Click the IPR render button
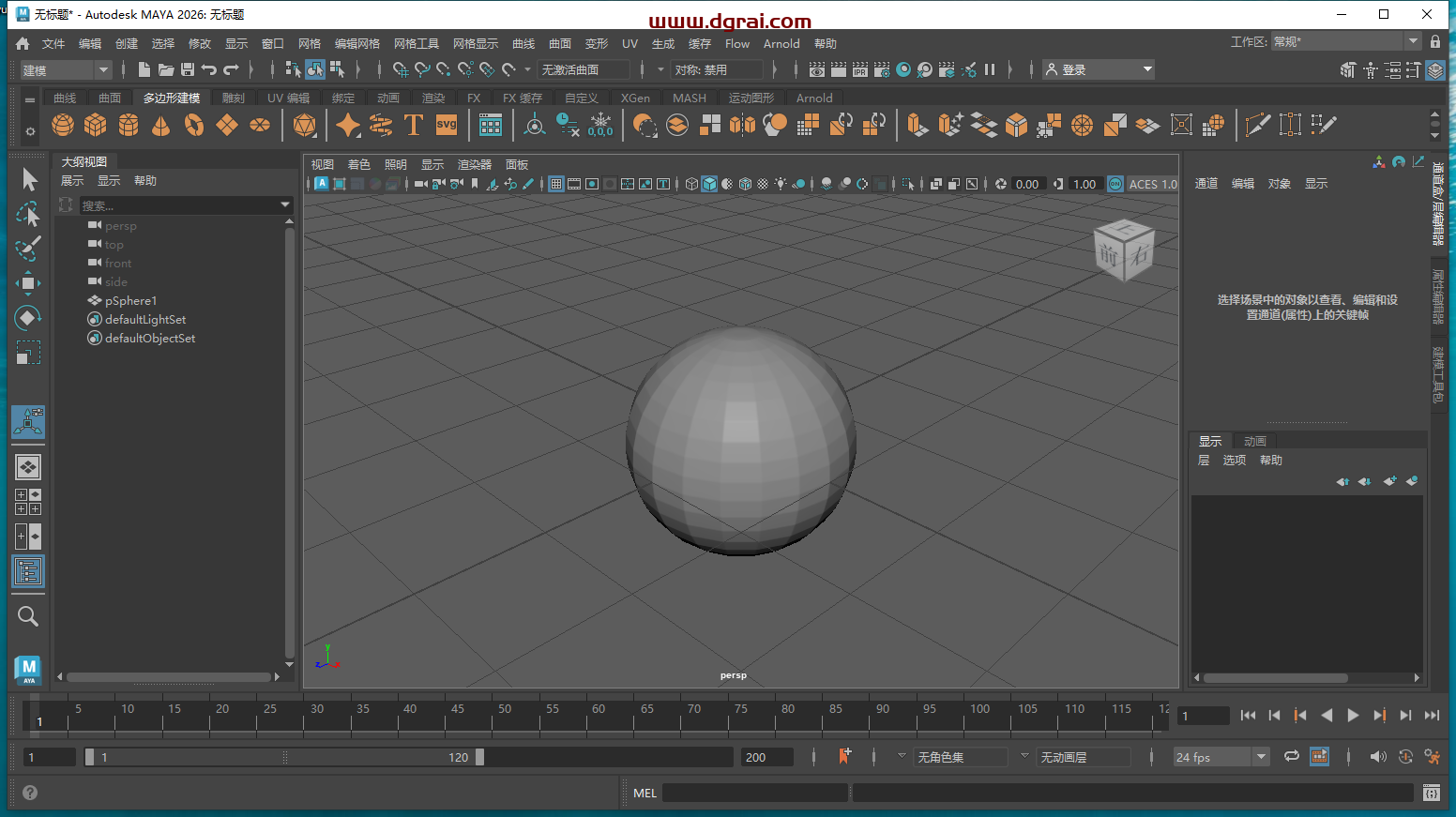The image size is (1456, 817). (x=860, y=69)
